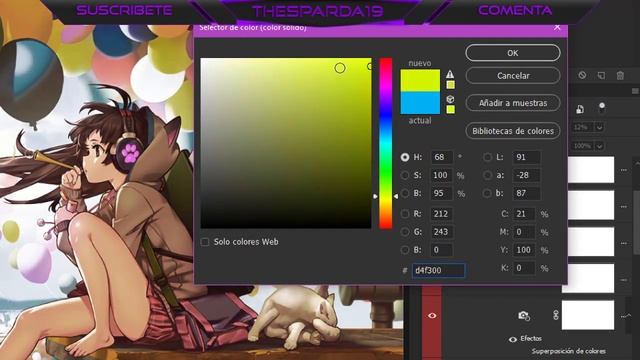Image resolution: width=640 pixels, height=360 pixels.
Task: Select the S saturation radio button
Action: point(404,175)
